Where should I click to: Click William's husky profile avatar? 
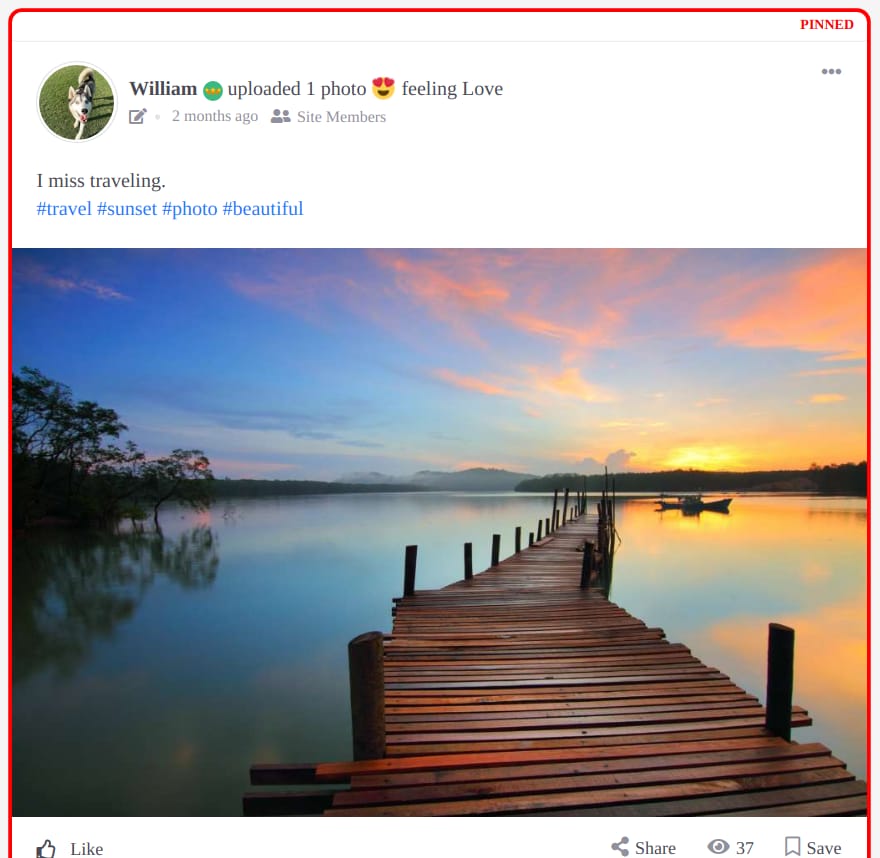point(77,102)
